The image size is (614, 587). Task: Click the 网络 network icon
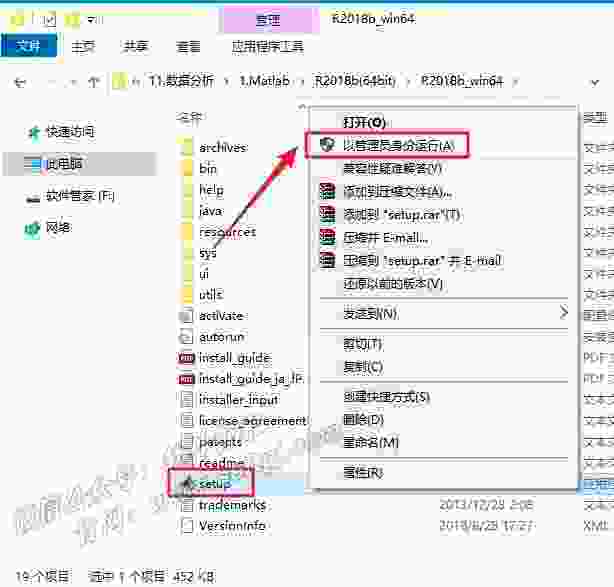(33, 229)
